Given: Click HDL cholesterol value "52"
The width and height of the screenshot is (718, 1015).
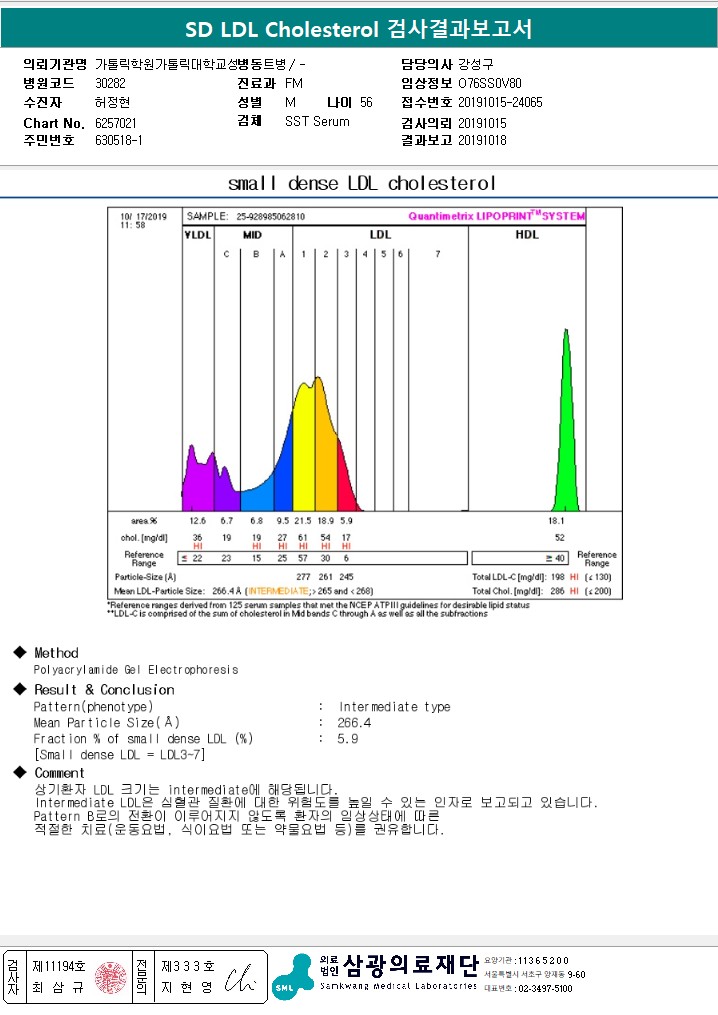Looking at the screenshot, I should (559, 537).
